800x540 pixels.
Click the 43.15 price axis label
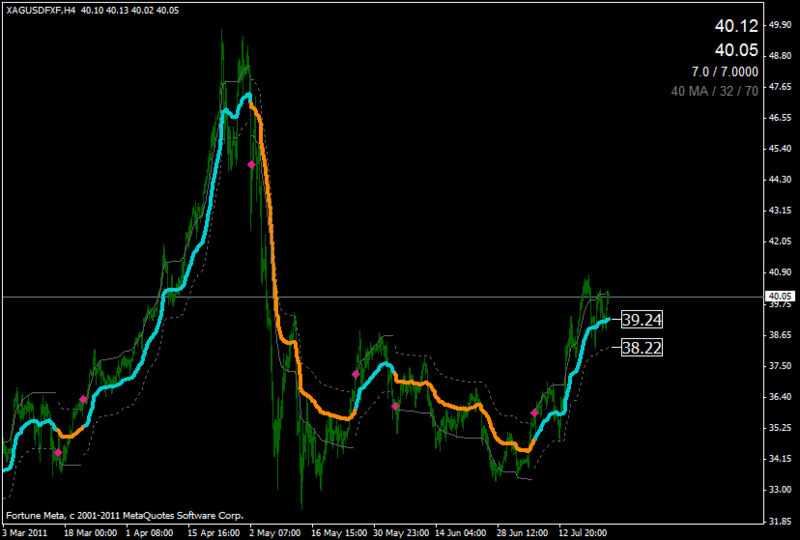(780, 210)
